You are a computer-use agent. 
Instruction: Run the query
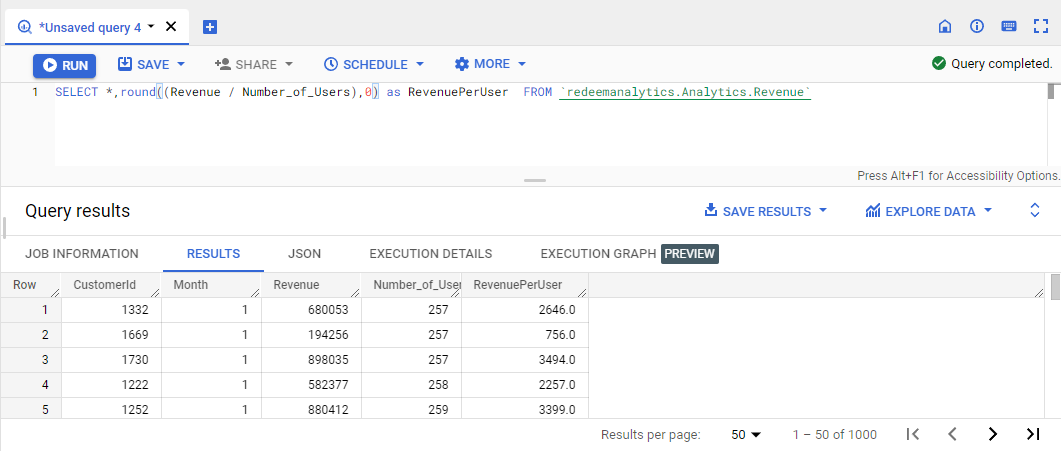65,66
